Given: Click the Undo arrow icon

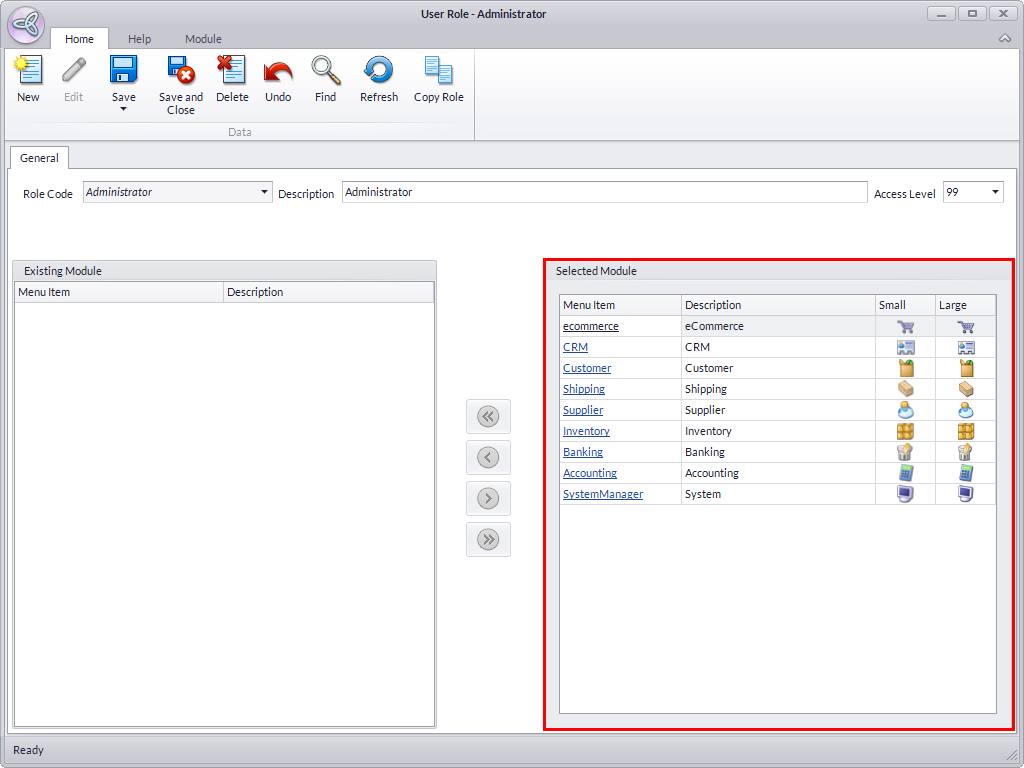Looking at the screenshot, I should [x=278, y=71].
